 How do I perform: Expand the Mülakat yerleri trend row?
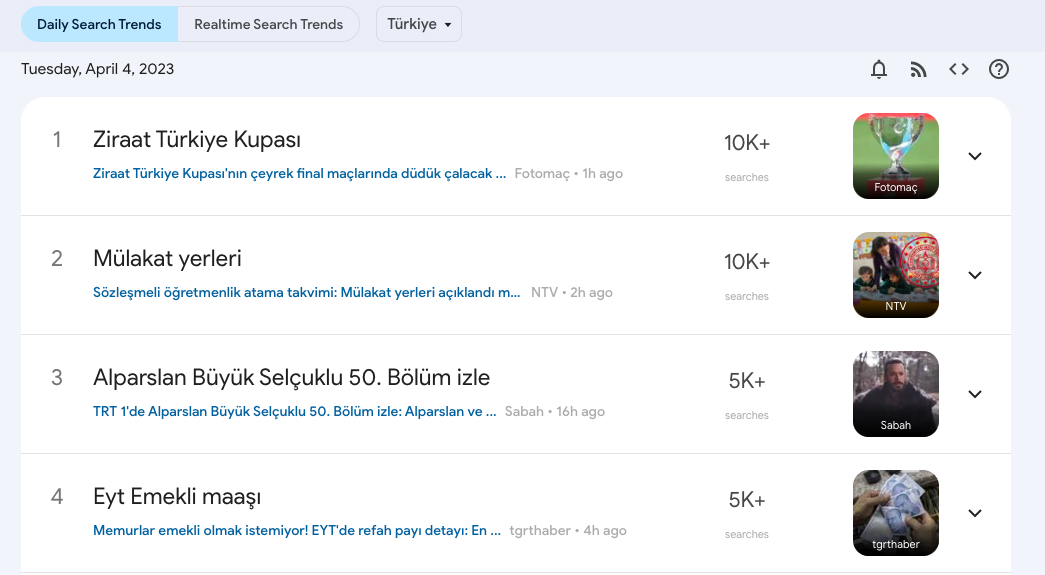pyautogui.click(x=974, y=275)
